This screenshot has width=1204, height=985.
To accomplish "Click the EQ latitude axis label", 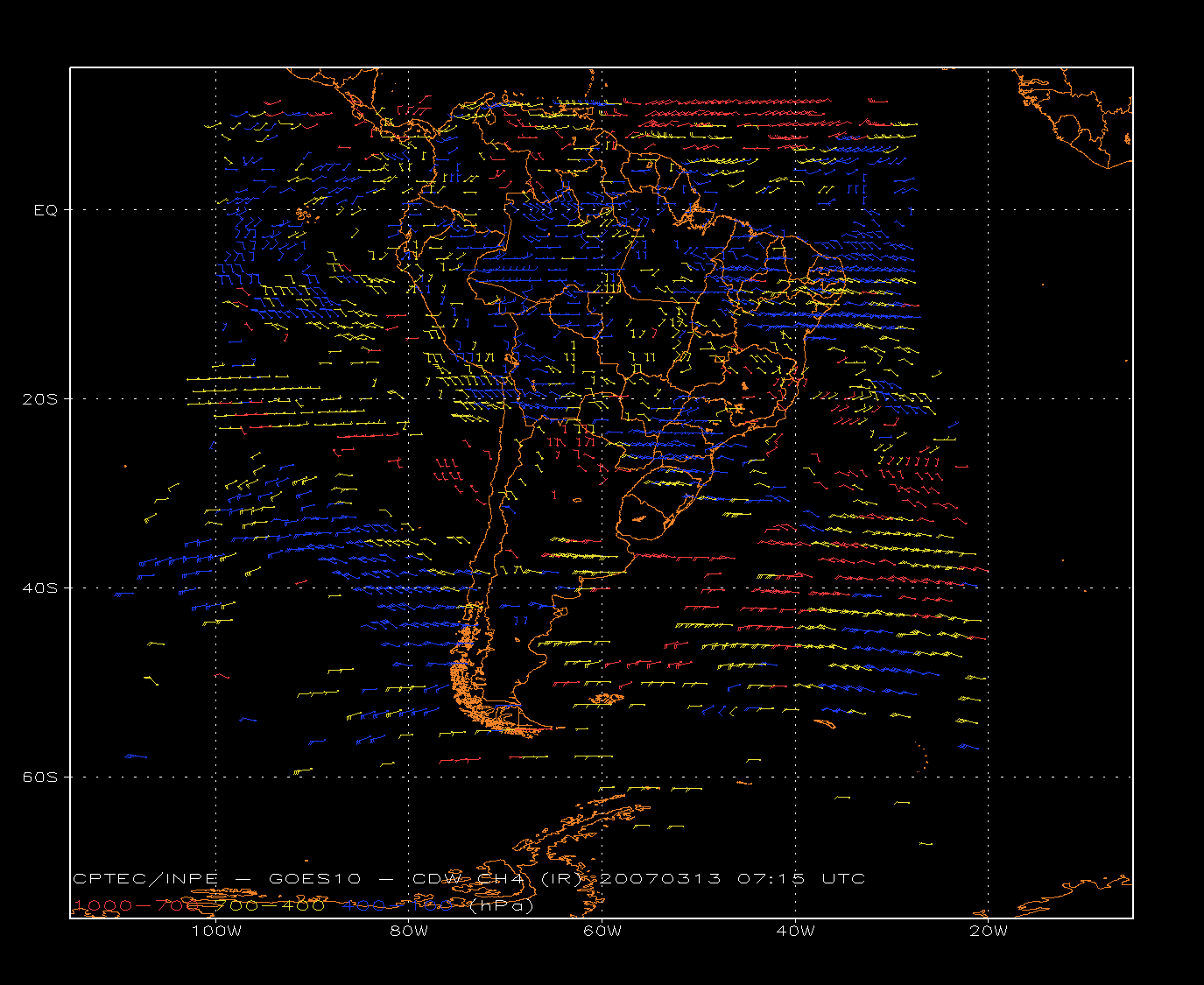I will [x=45, y=210].
